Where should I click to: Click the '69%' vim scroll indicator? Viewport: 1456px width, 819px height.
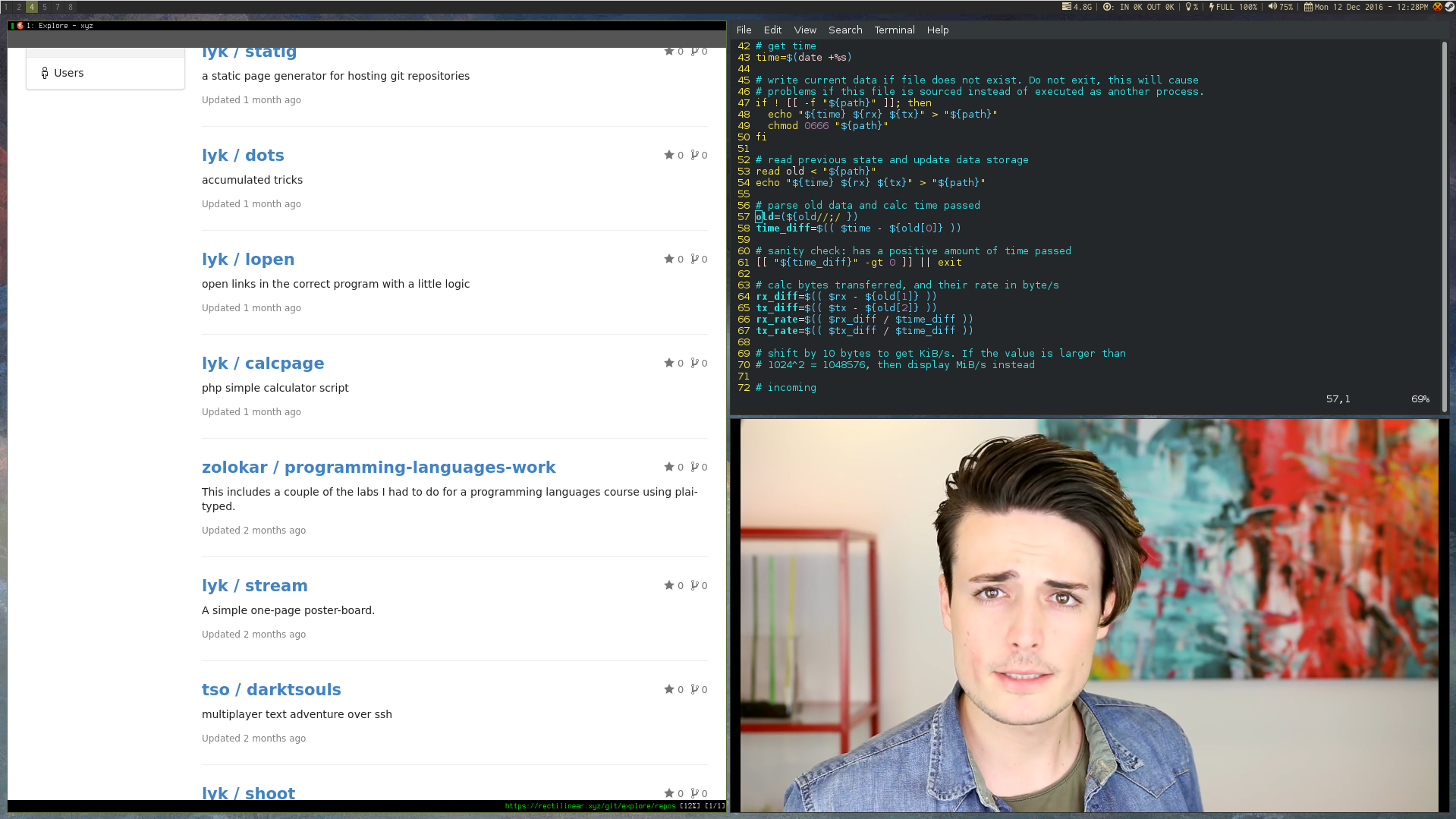tap(1420, 399)
